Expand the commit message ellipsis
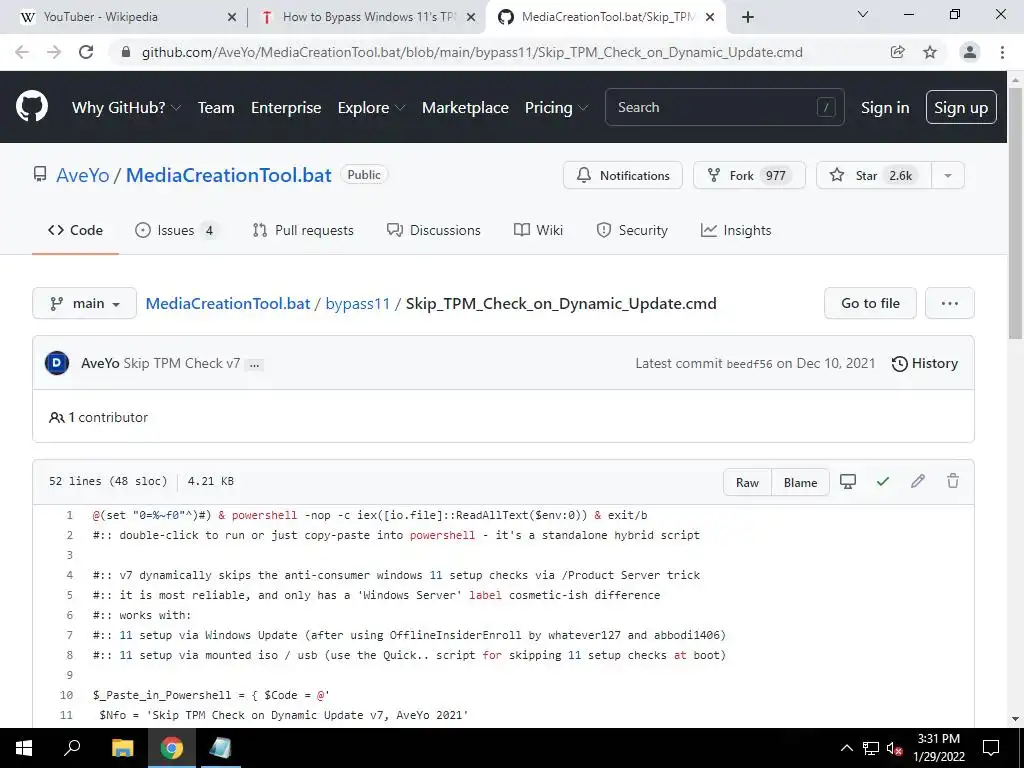The image size is (1024, 768). point(255,364)
